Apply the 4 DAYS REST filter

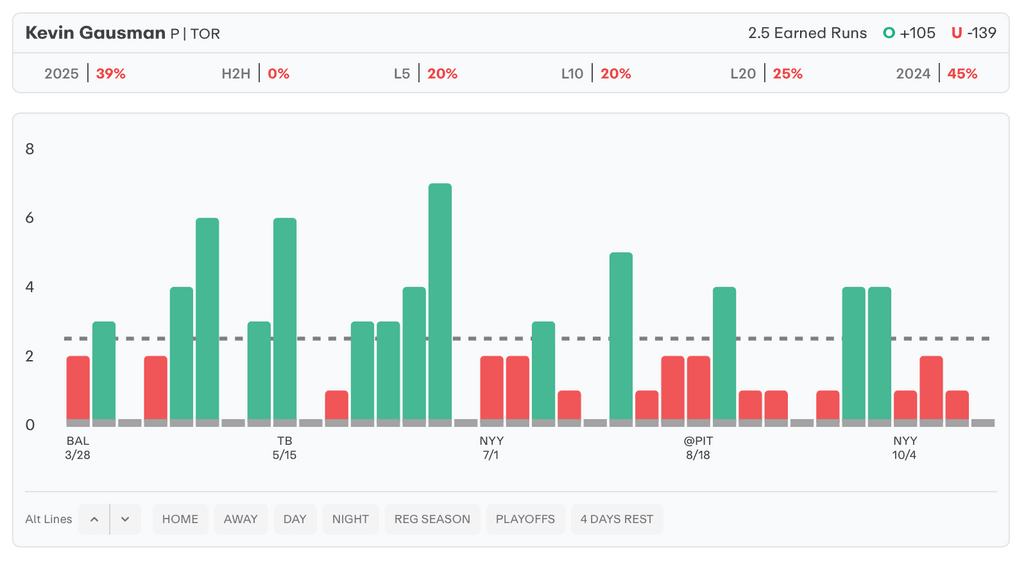(x=616, y=519)
